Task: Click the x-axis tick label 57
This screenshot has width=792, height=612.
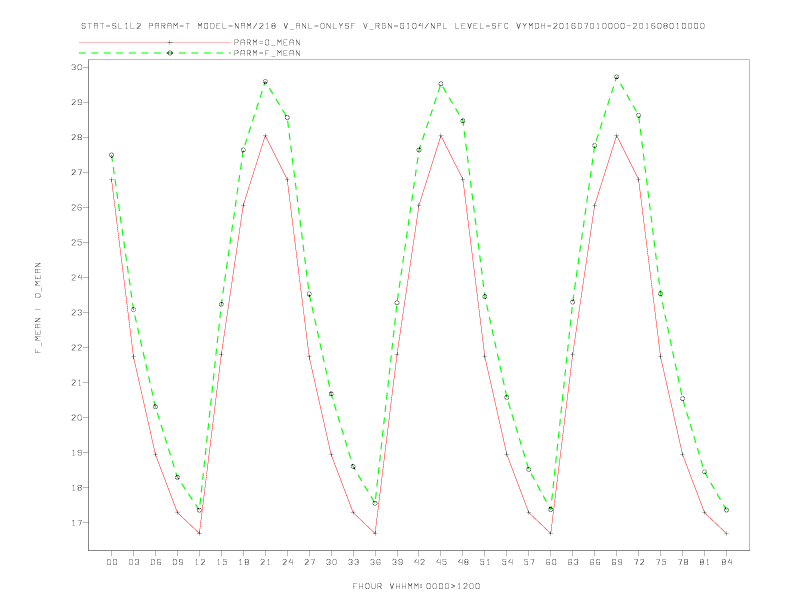Action: 529,562
